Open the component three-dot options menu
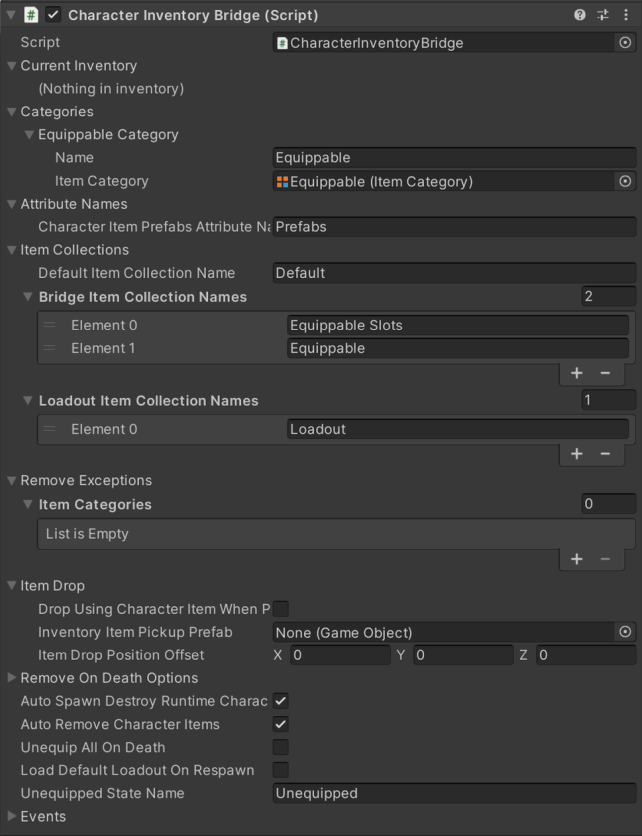Screen dimensions: 642x836 pos(625,15)
